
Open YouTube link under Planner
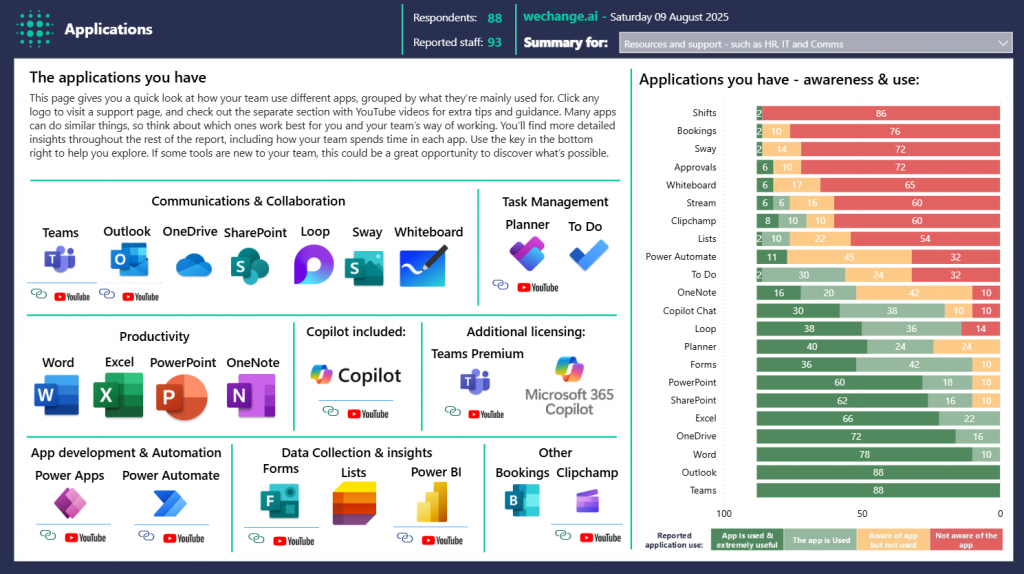click(x=538, y=287)
